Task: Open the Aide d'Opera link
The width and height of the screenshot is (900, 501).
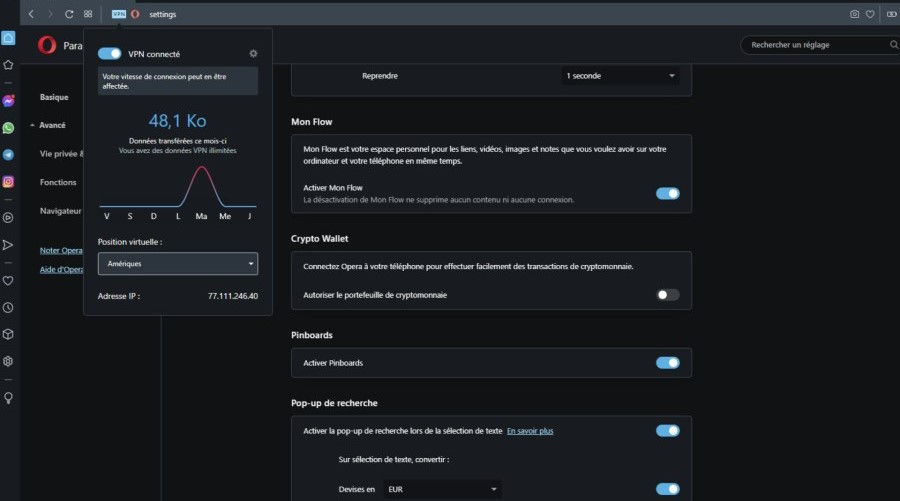Action: [61, 269]
